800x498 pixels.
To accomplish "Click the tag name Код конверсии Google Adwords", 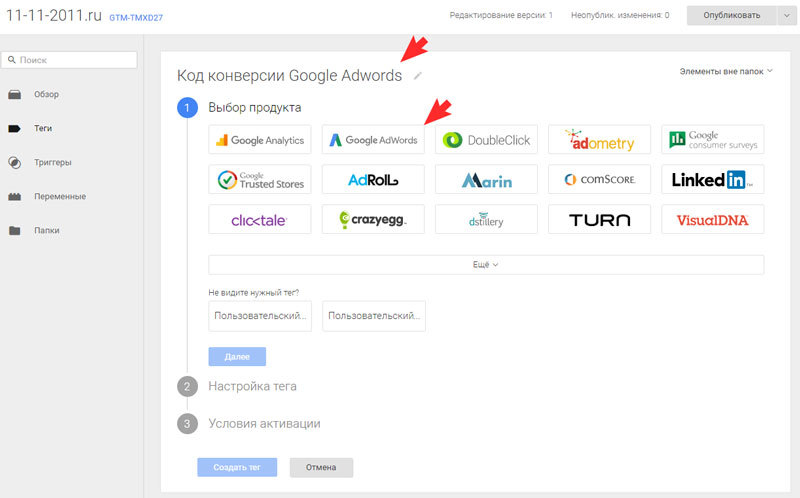I will 289,76.
